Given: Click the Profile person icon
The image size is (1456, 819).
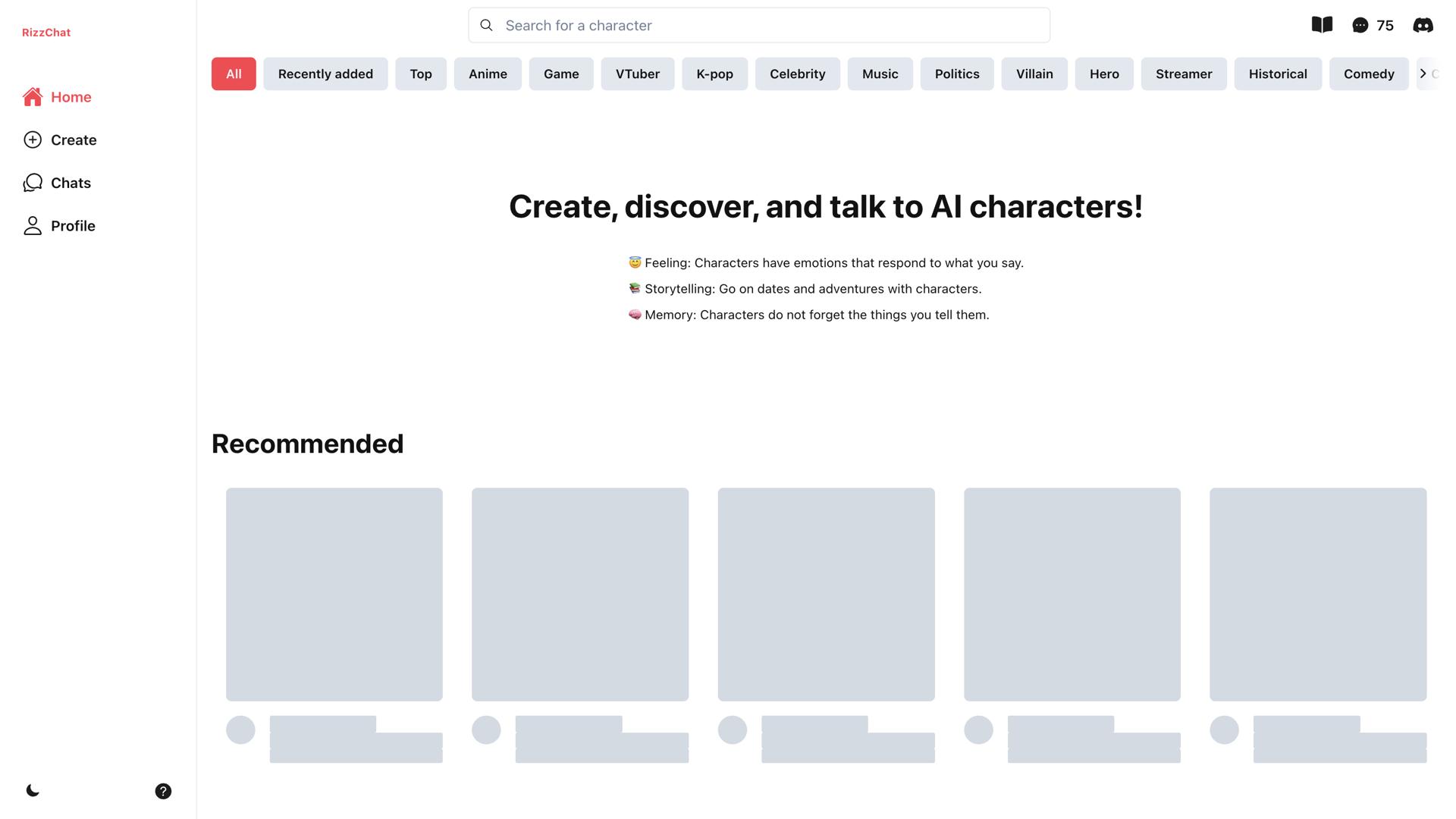Looking at the screenshot, I should (x=33, y=226).
